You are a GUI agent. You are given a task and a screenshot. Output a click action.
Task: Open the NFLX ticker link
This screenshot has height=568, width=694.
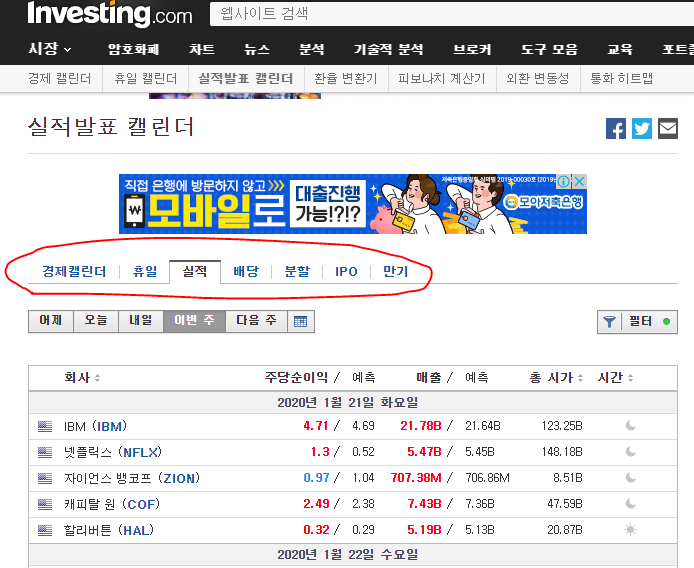click(x=140, y=452)
